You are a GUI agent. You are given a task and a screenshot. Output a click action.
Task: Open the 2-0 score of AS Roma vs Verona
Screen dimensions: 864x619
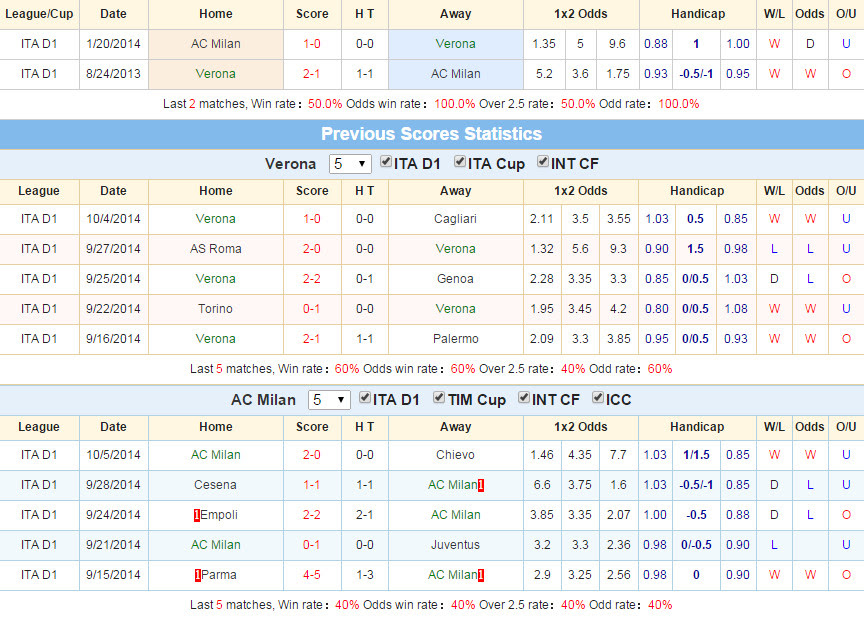click(x=312, y=249)
